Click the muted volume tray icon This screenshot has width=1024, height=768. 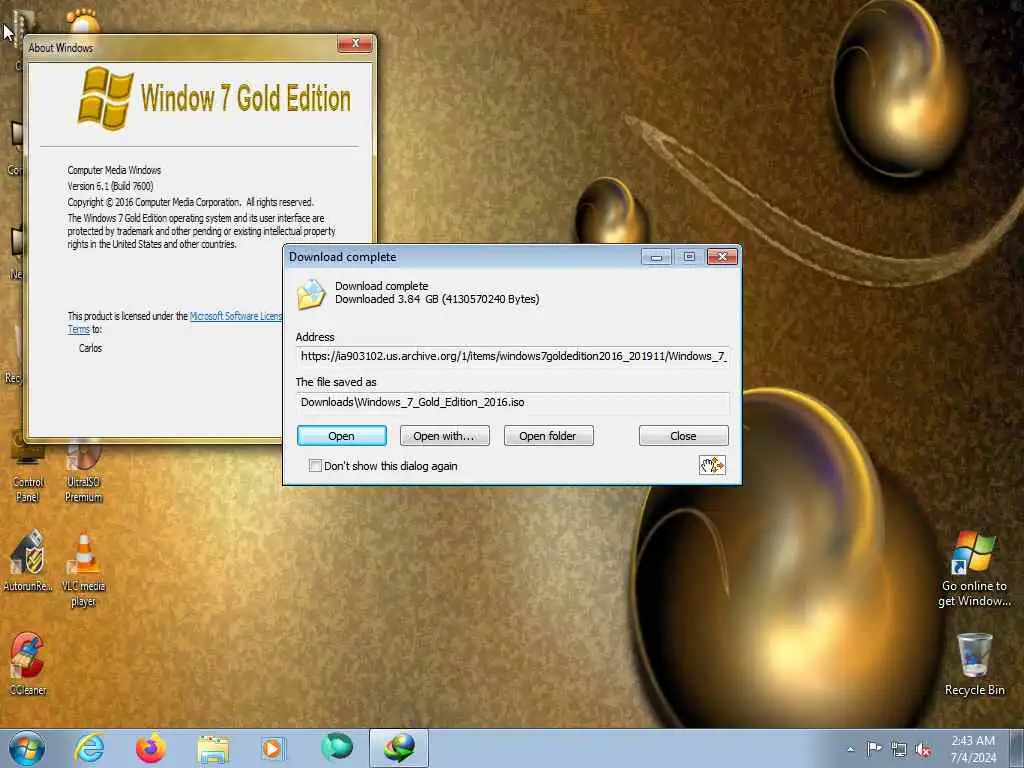point(923,750)
